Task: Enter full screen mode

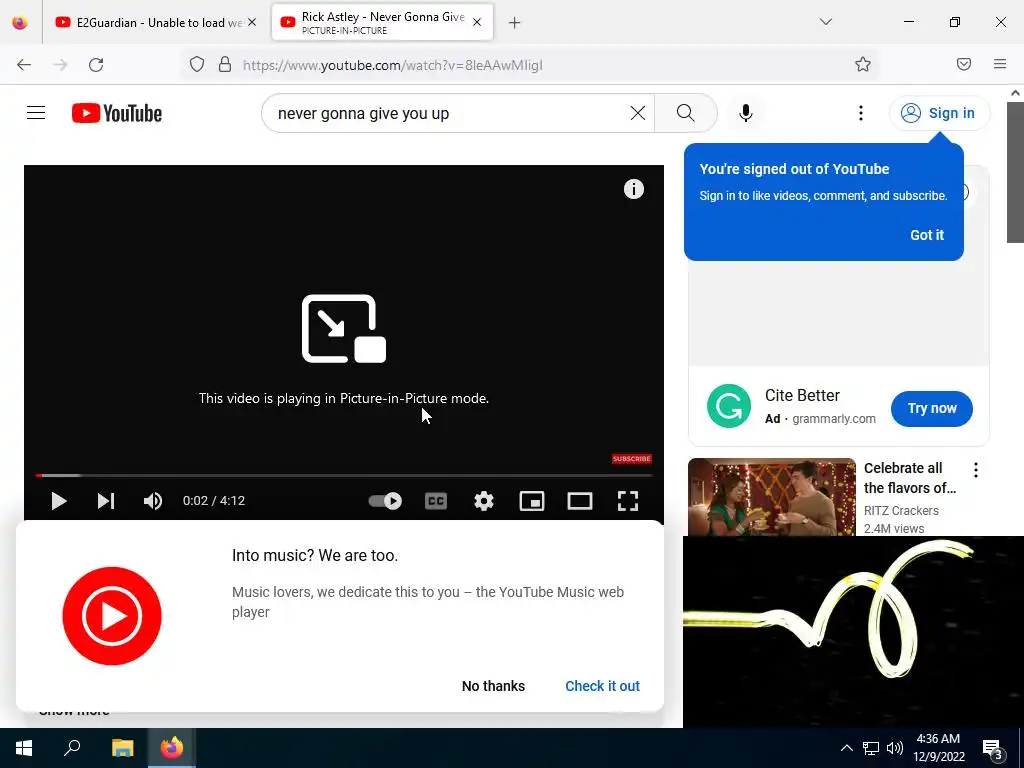Action: (x=628, y=501)
